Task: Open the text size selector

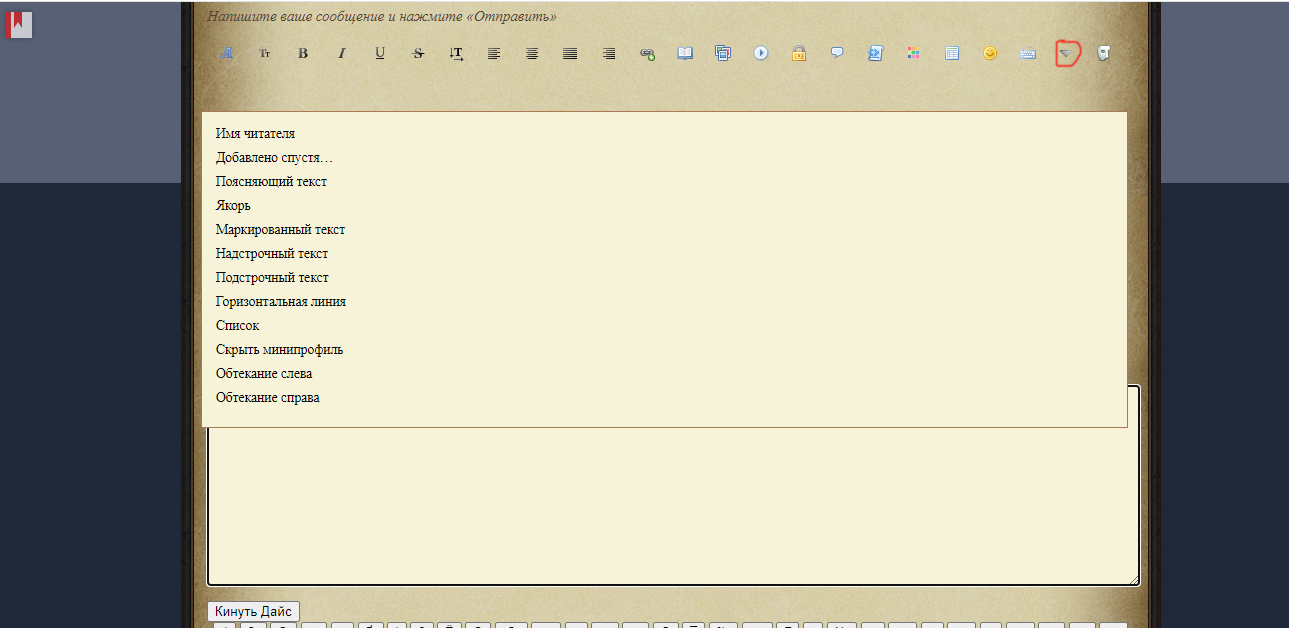Action: [x=265, y=54]
